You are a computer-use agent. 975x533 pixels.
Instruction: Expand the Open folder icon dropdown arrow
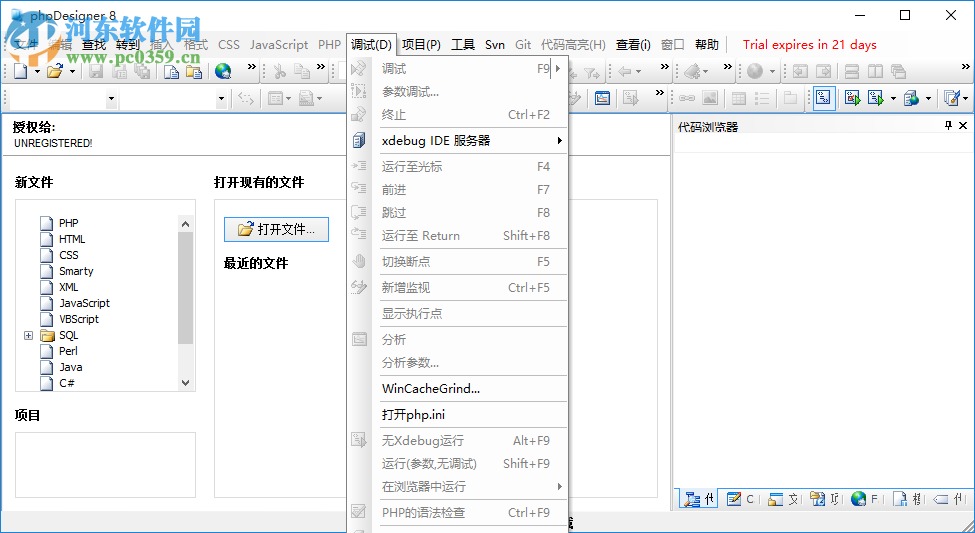point(72,72)
